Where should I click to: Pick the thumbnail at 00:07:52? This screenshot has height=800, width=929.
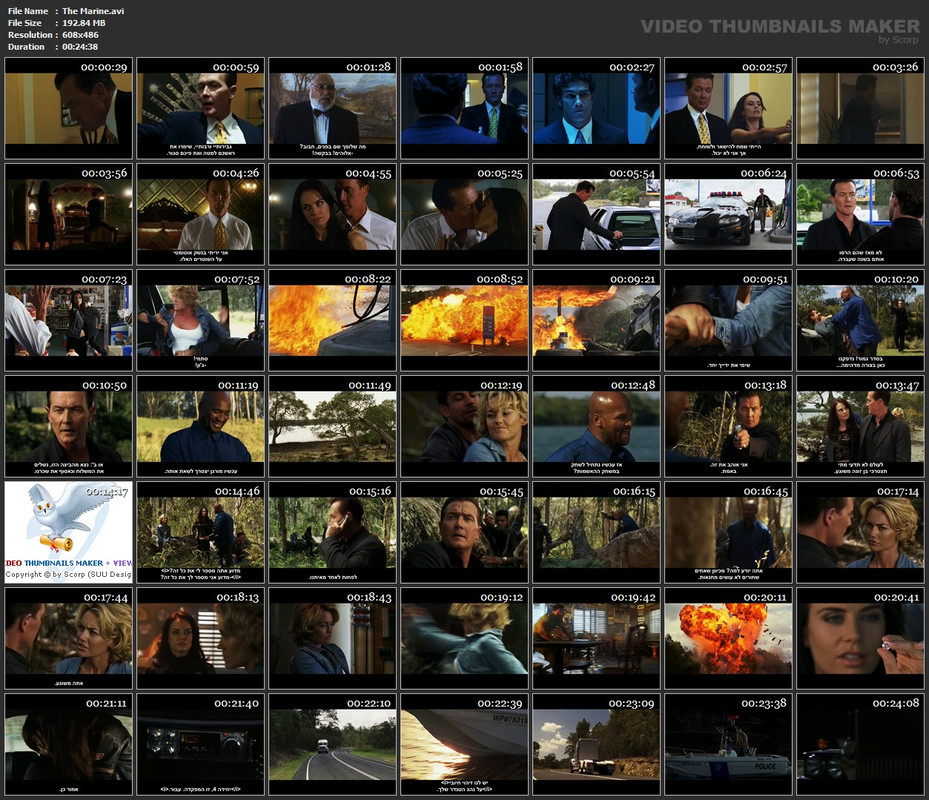click(x=201, y=321)
